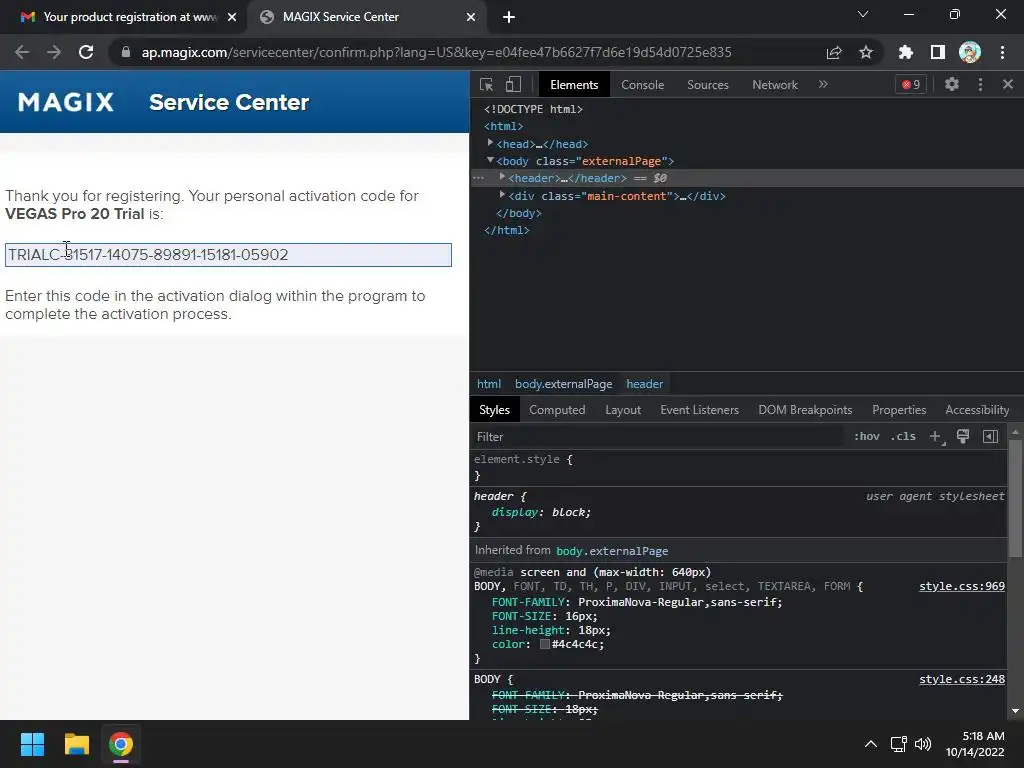
Task: Toggle the device toolbar icon
Action: 513,85
